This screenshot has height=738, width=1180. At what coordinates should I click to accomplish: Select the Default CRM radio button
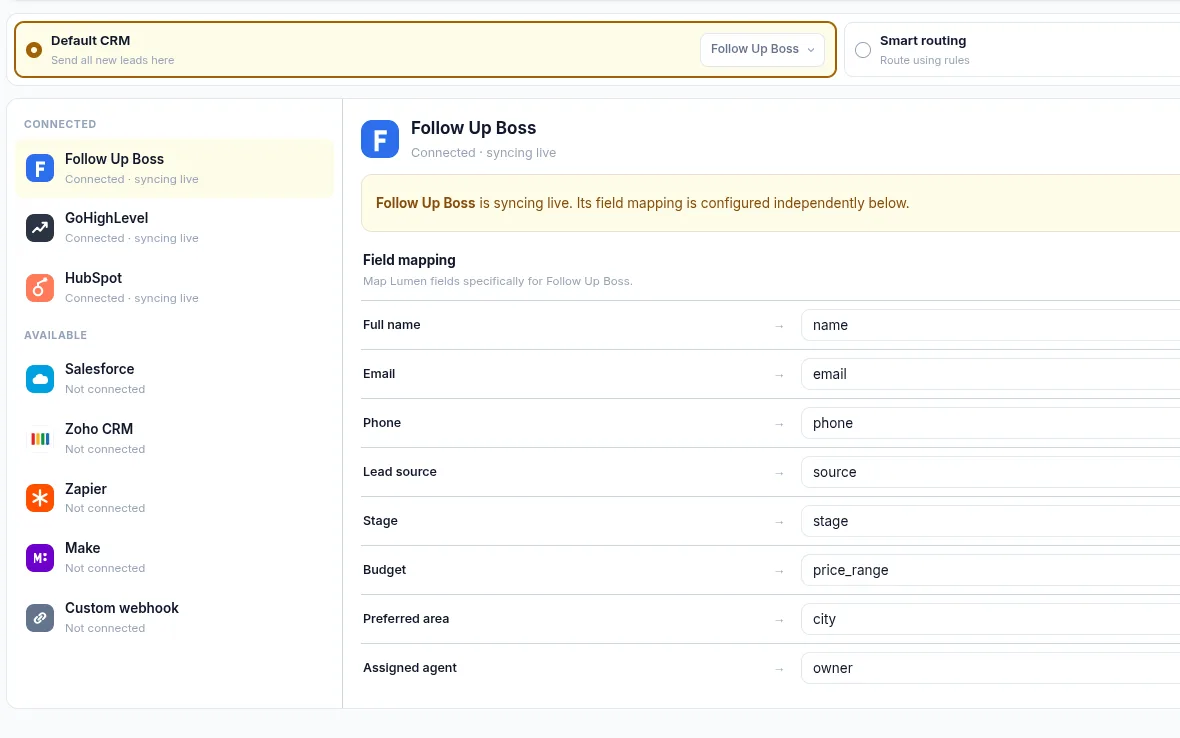34,50
